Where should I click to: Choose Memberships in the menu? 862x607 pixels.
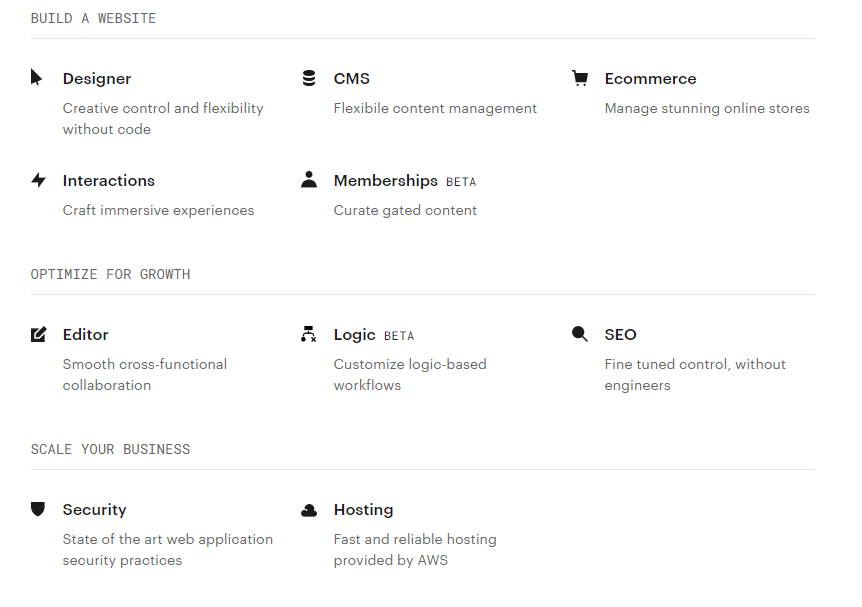(x=385, y=181)
